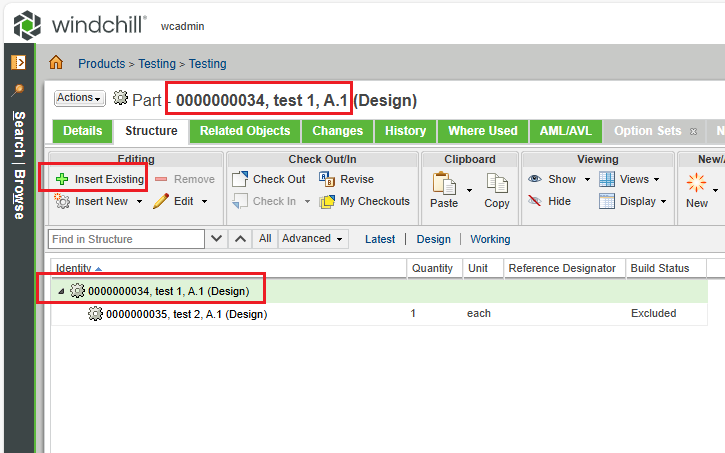The image size is (725, 453).
Task: Show items using the eye icon
Action: 535,179
